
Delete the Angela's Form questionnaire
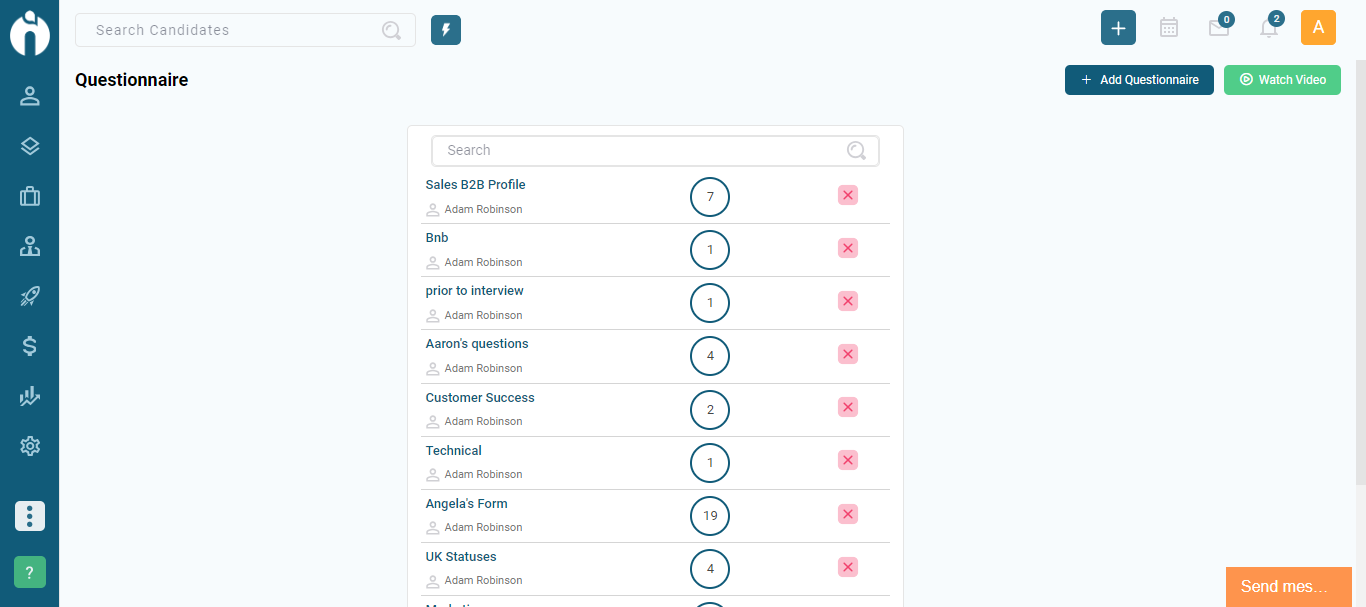[x=848, y=514]
